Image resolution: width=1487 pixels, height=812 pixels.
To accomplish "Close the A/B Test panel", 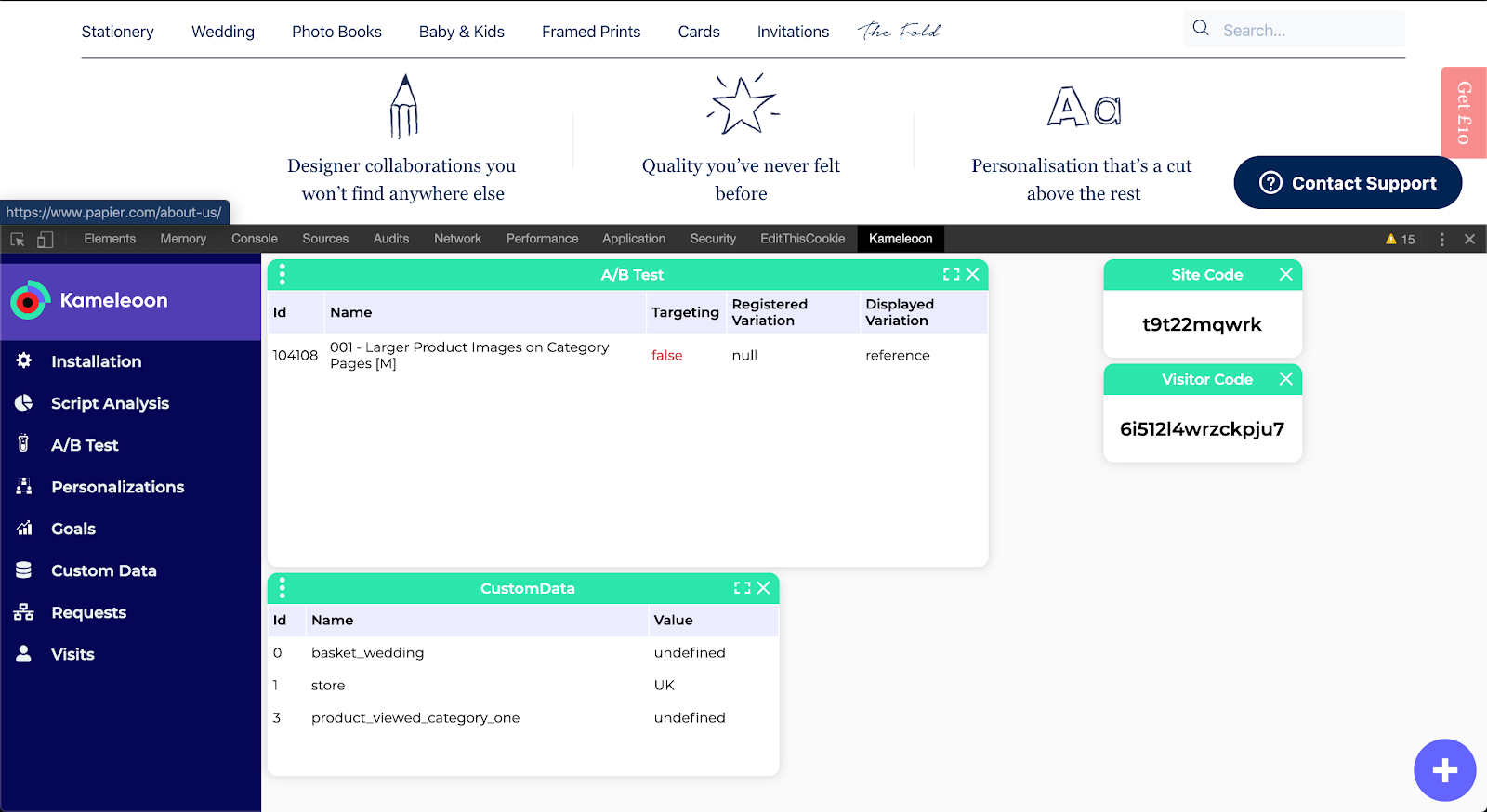I will pyautogui.click(x=972, y=274).
